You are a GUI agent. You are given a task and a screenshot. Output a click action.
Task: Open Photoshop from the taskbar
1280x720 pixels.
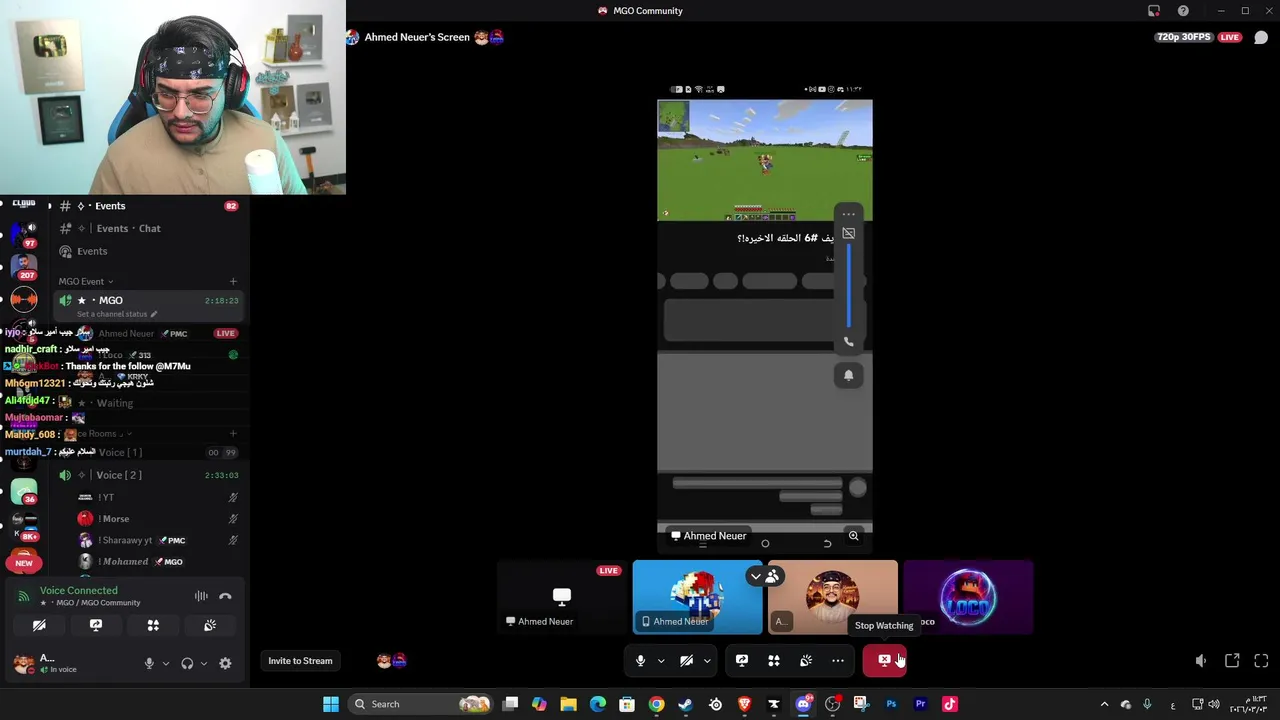click(891, 704)
